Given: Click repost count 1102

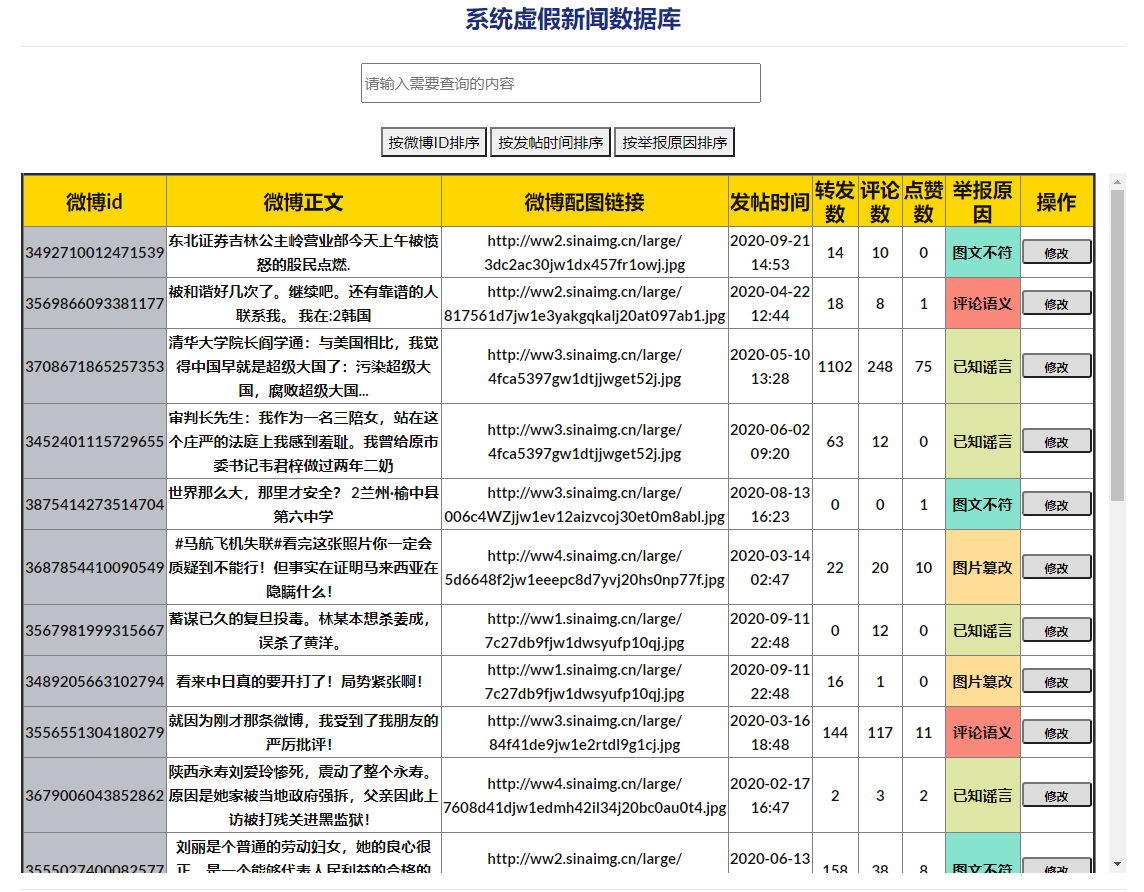Looking at the screenshot, I should click(x=835, y=366).
